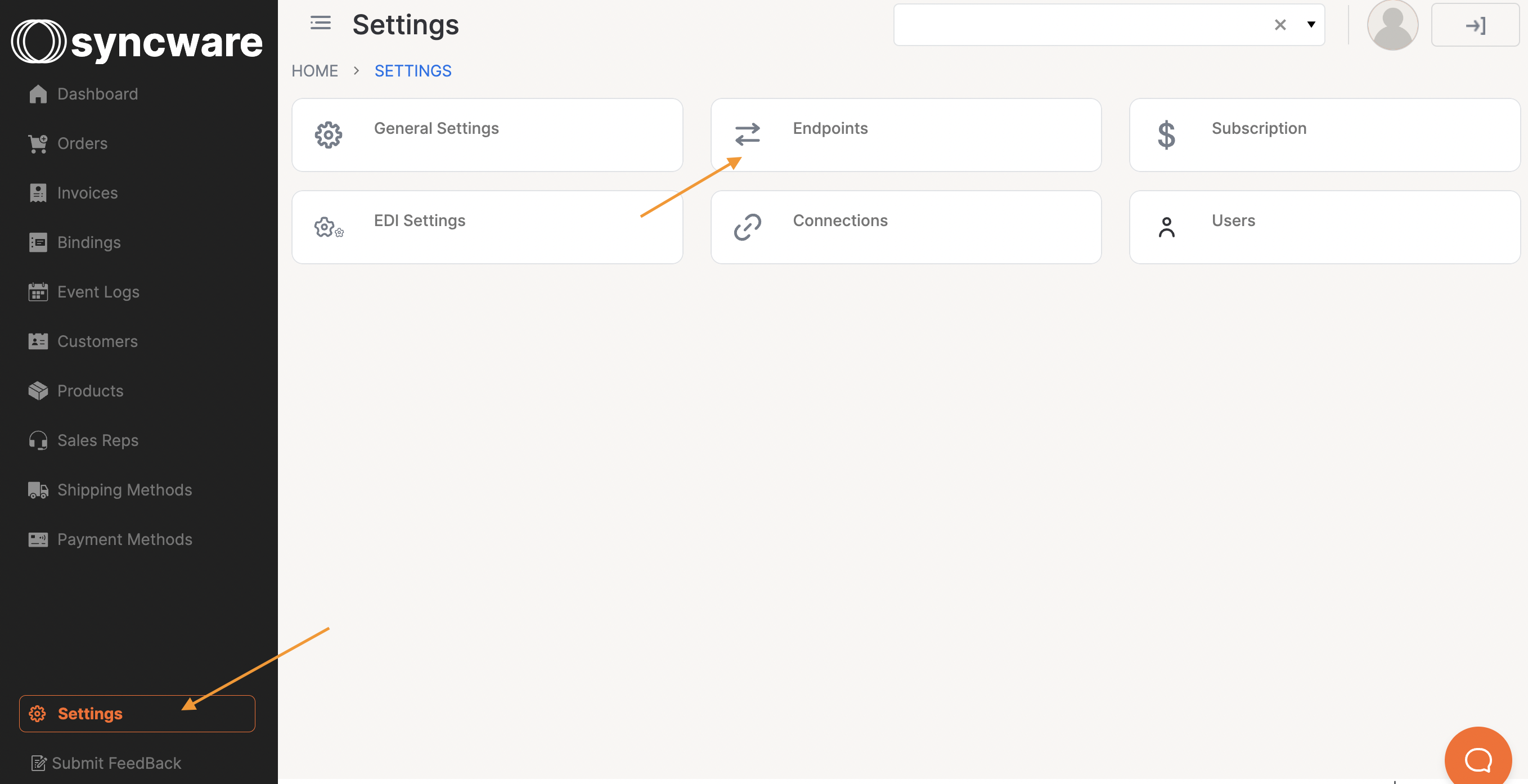Select the Dashboard home icon
Screen dimensions: 1528x784
coord(38,93)
